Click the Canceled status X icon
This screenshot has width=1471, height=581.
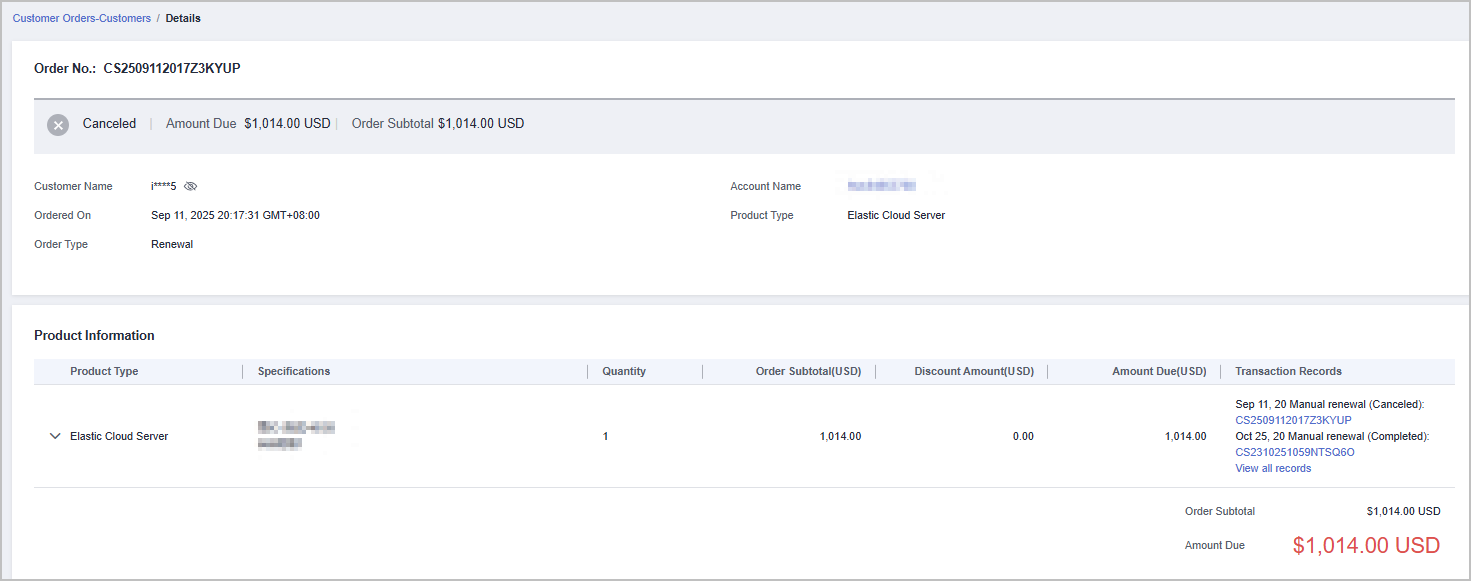58,125
